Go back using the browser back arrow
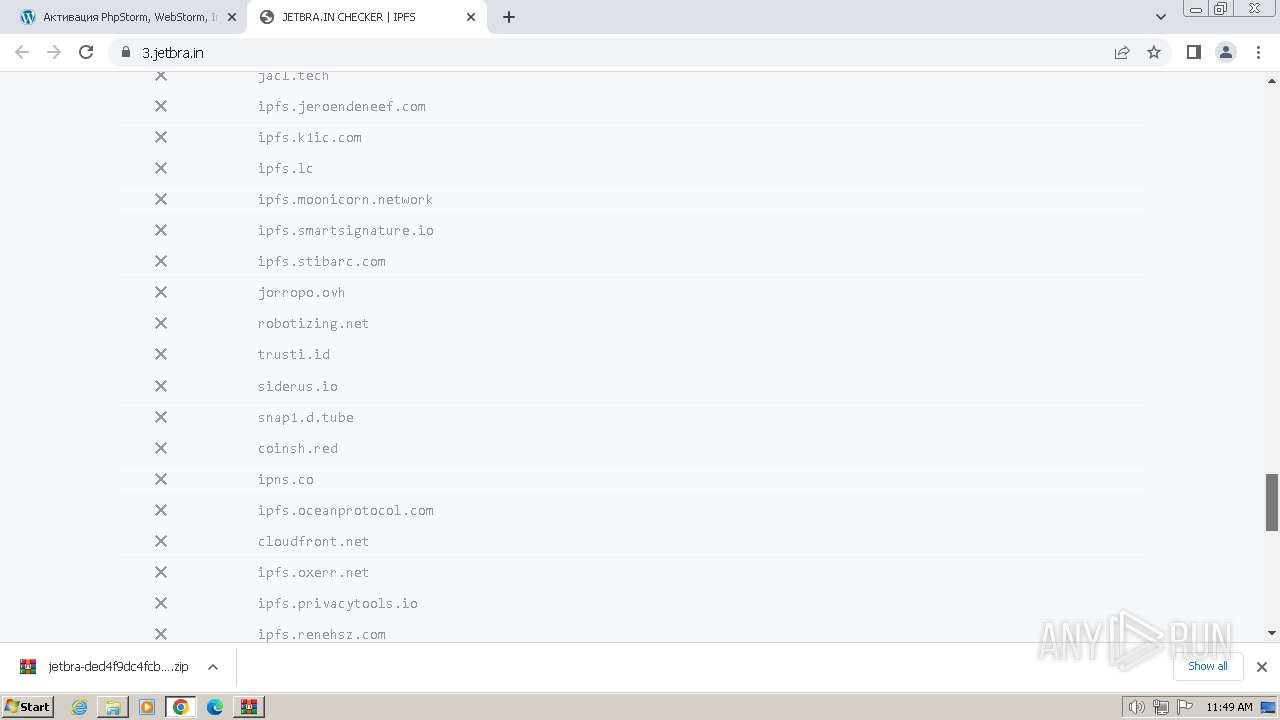The image size is (1280, 720). (22, 52)
